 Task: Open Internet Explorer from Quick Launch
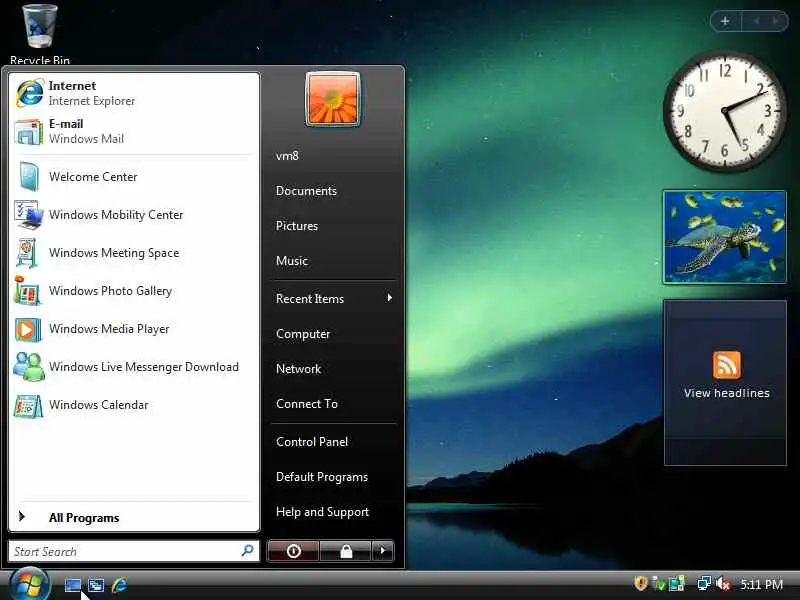[119, 585]
